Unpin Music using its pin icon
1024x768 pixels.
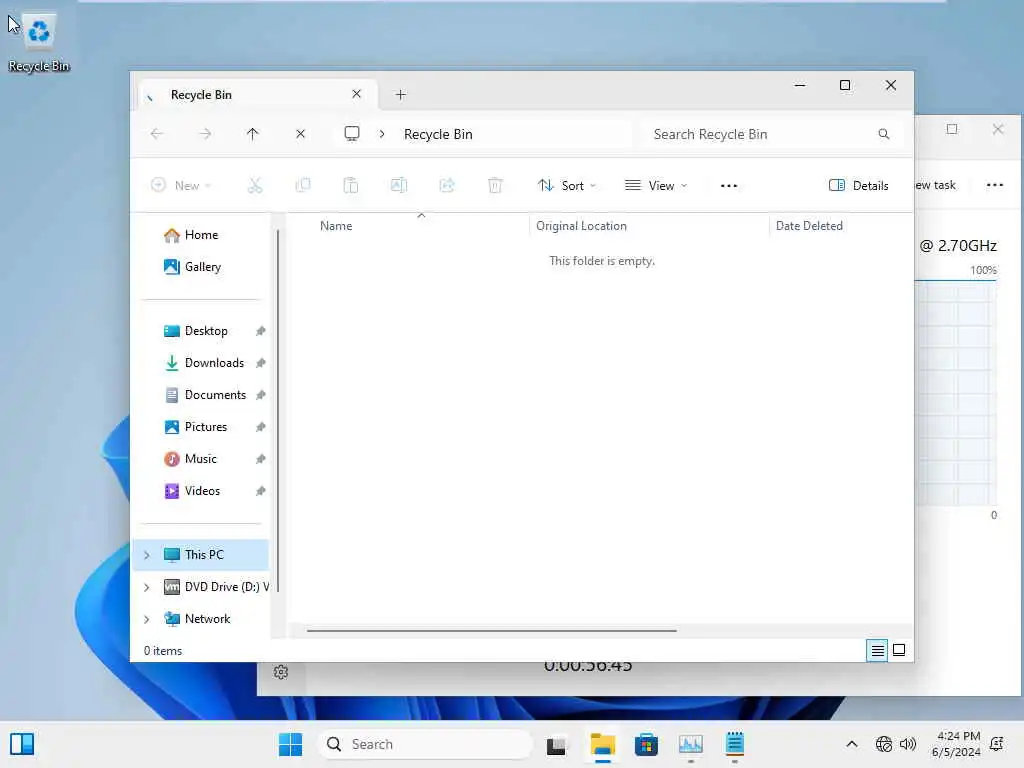tap(261, 459)
